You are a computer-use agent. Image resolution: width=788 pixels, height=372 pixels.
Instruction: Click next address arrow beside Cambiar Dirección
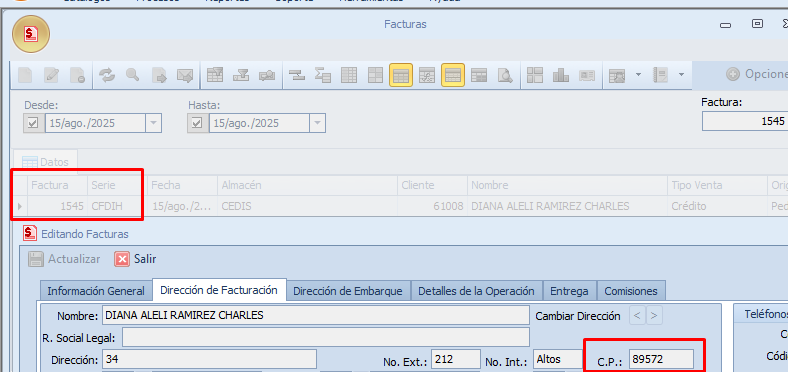point(654,316)
